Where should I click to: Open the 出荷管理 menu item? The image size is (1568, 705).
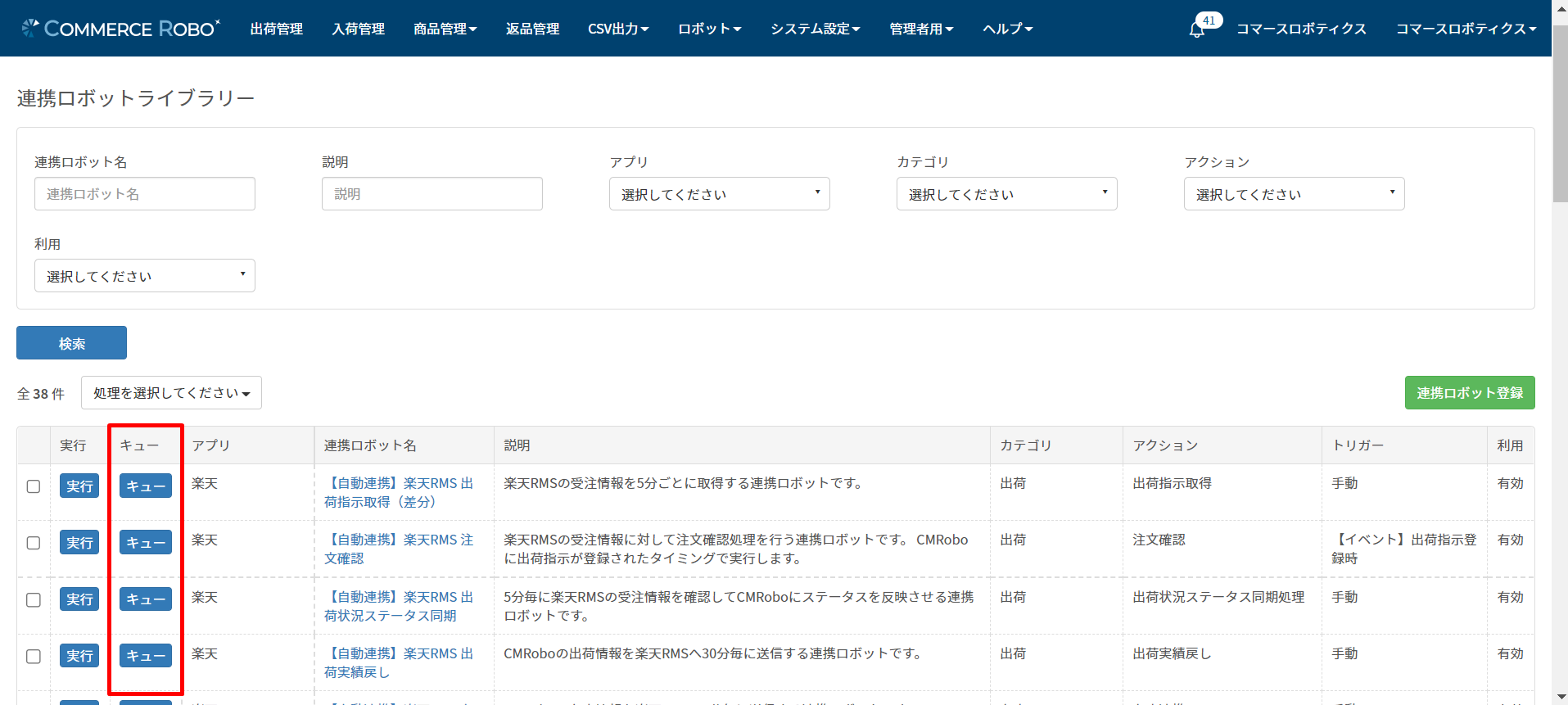(x=277, y=29)
